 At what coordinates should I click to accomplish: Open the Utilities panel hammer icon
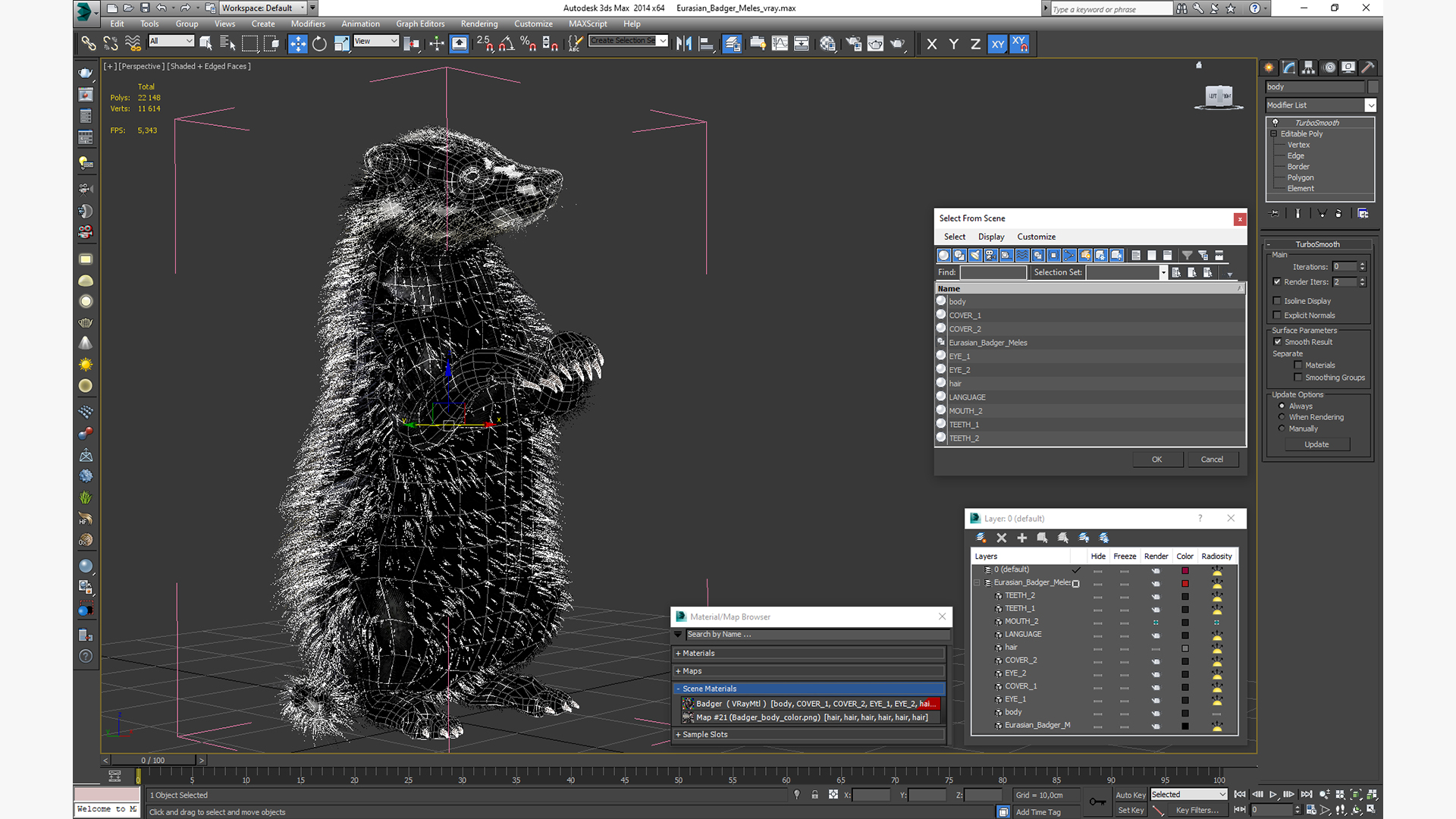[x=1367, y=67]
